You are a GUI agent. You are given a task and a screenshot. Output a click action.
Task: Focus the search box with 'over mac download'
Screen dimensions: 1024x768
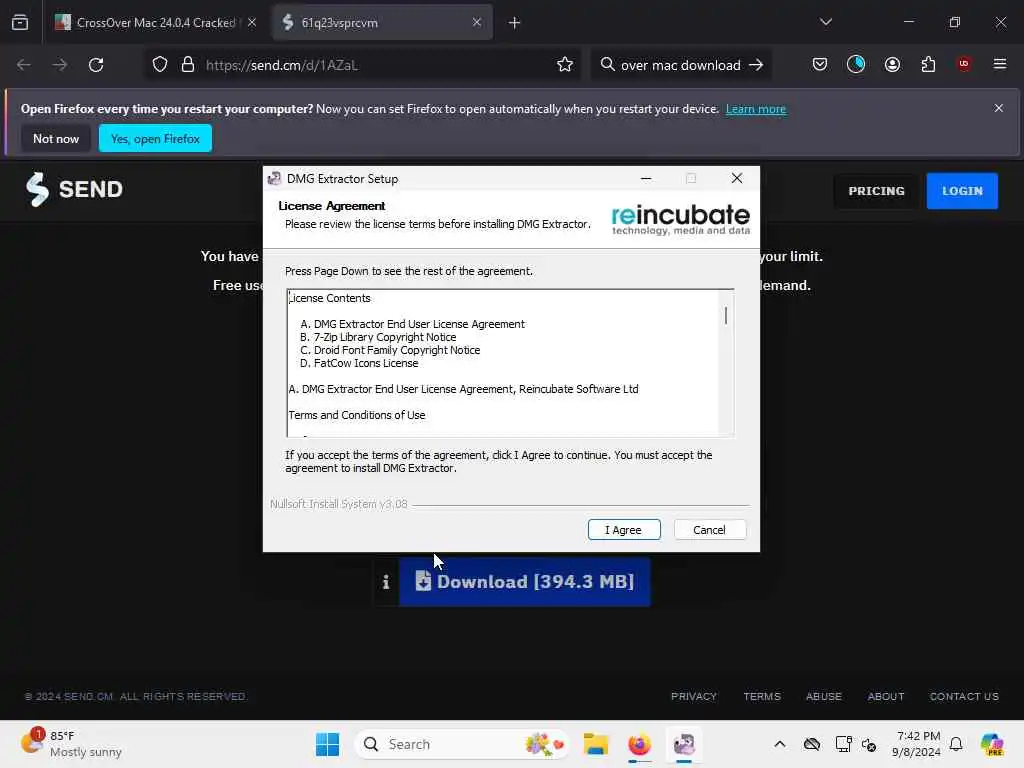pyautogui.click(x=679, y=65)
